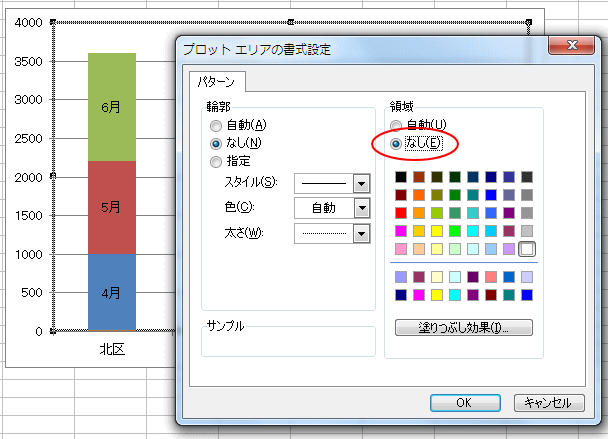Pick the green swatch in the second row

[x=455, y=195]
